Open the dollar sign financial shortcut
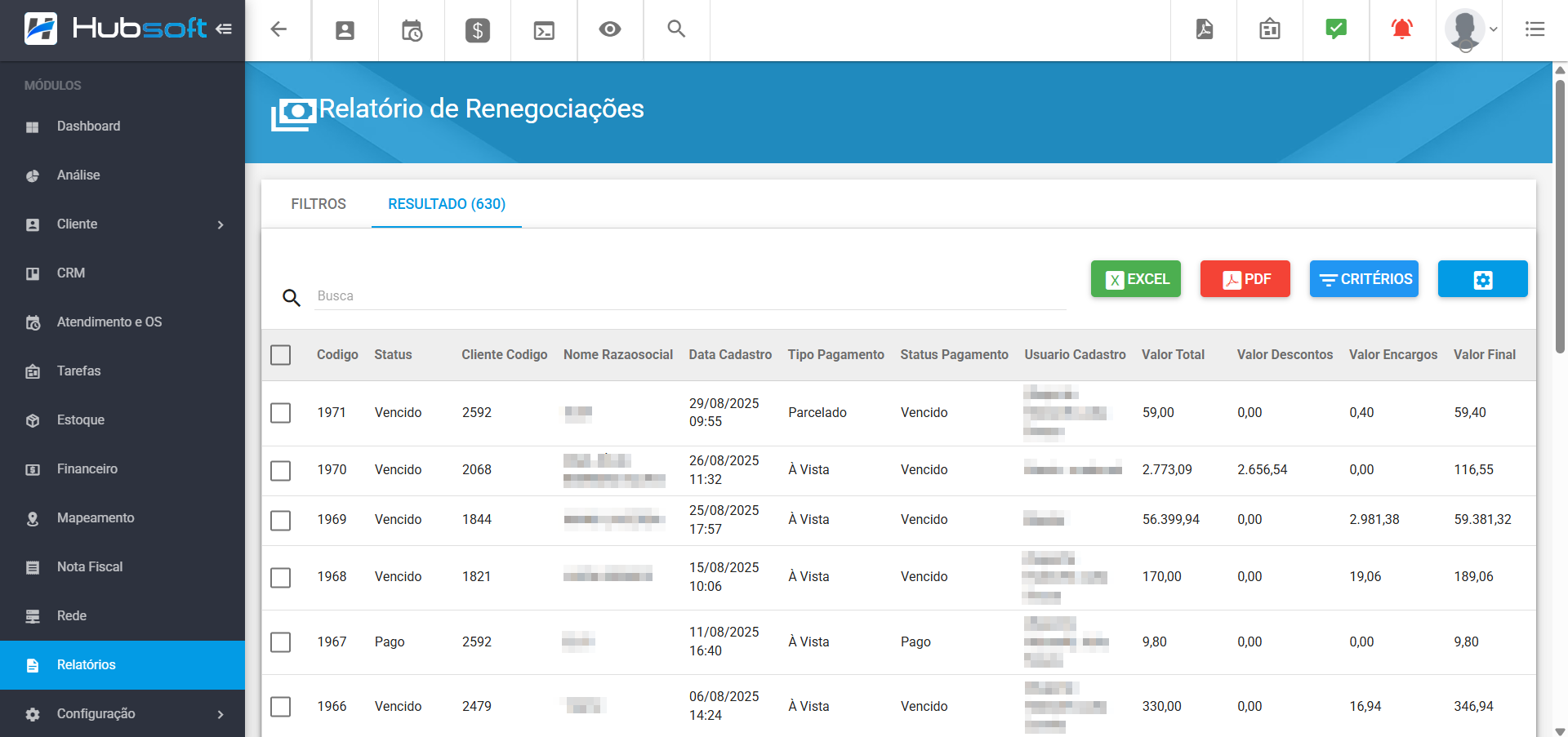This screenshot has width=1568, height=737. pos(477,30)
